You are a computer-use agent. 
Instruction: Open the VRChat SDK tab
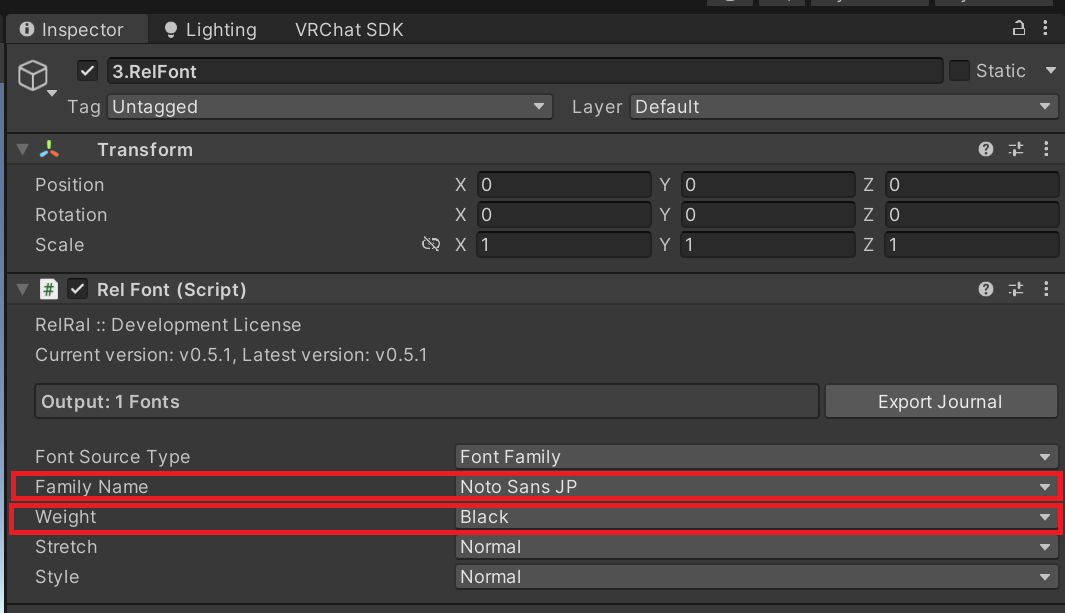tap(348, 29)
